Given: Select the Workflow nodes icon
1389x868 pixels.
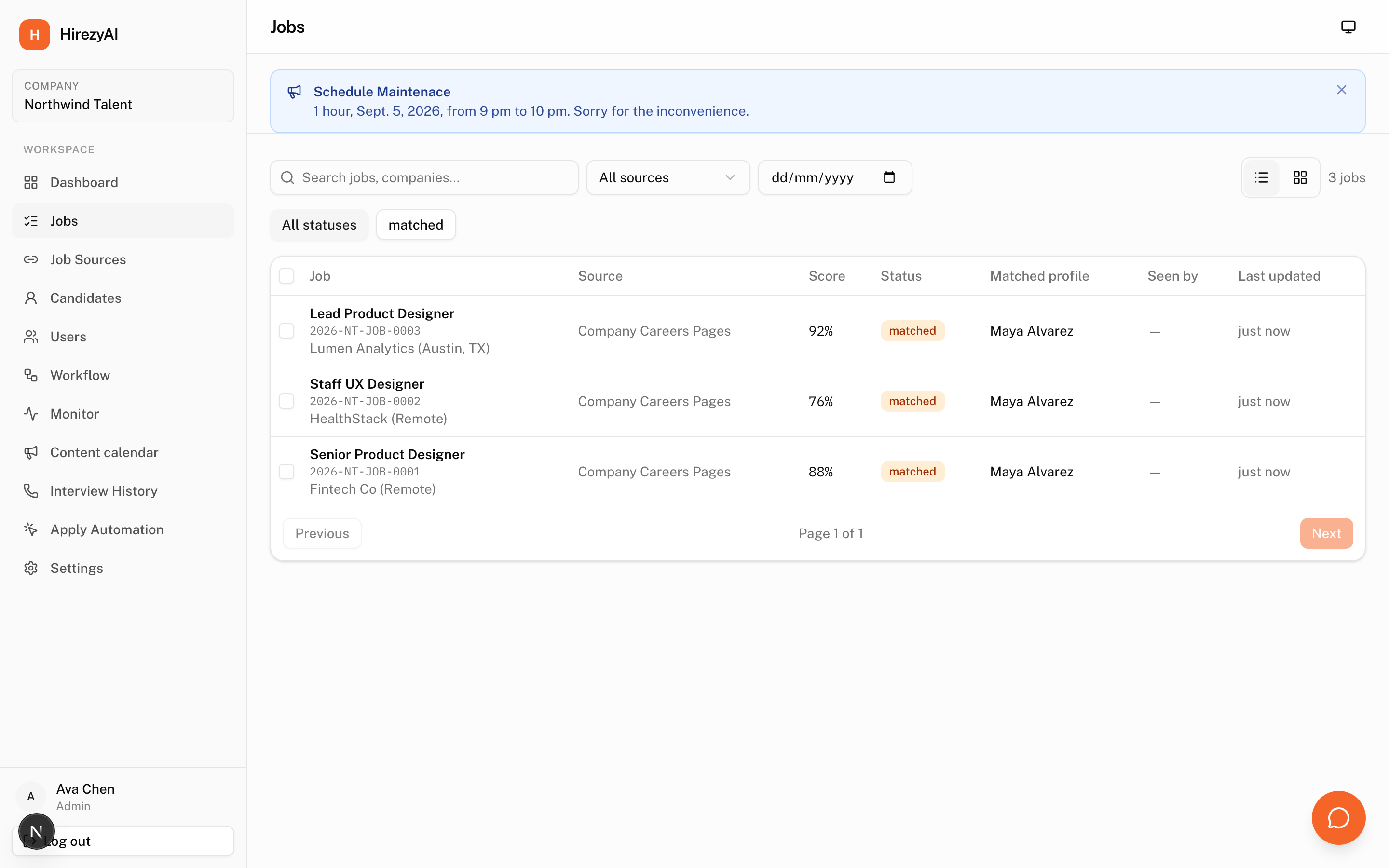Looking at the screenshot, I should tap(31, 375).
